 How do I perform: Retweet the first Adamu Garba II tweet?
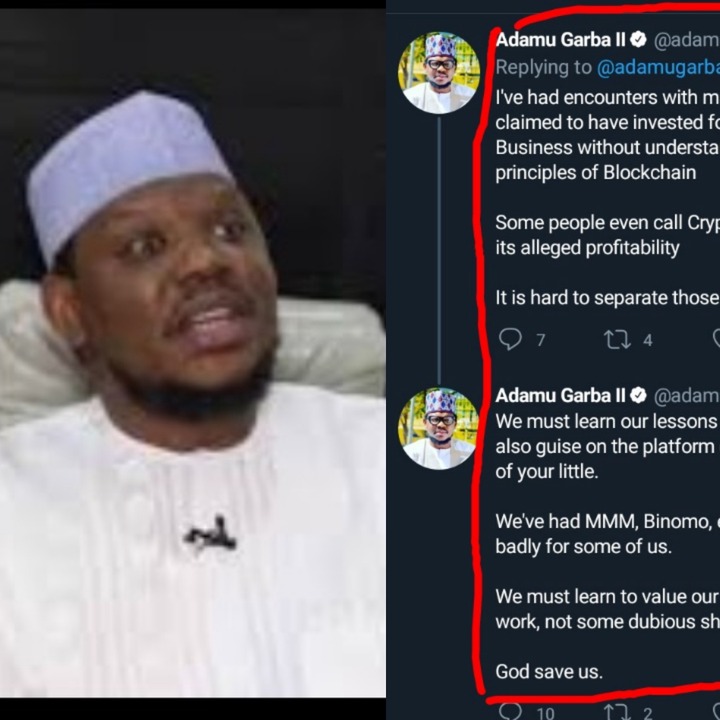tap(616, 340)
